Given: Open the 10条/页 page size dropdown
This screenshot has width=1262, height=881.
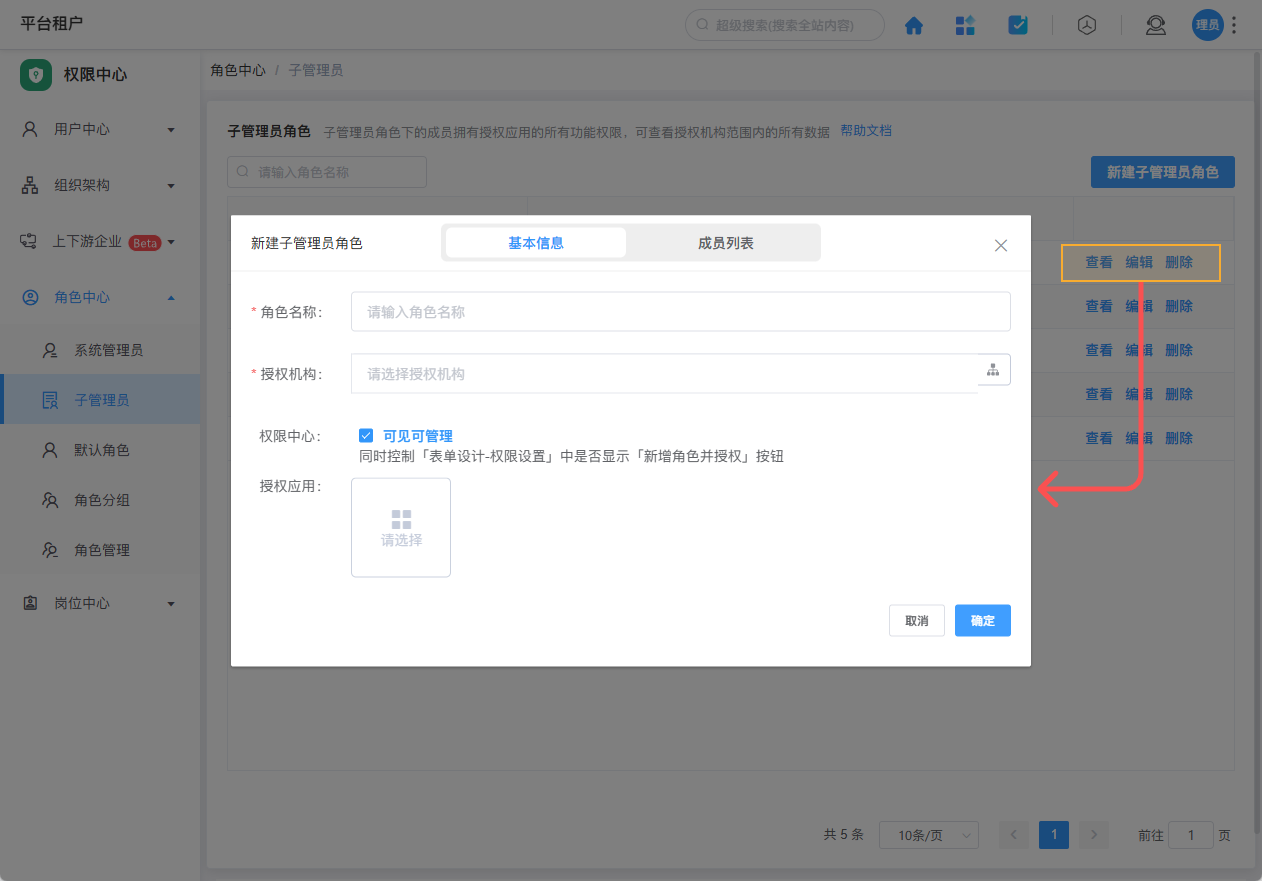Looking at the screenshot, I should [x=928, y=835].
